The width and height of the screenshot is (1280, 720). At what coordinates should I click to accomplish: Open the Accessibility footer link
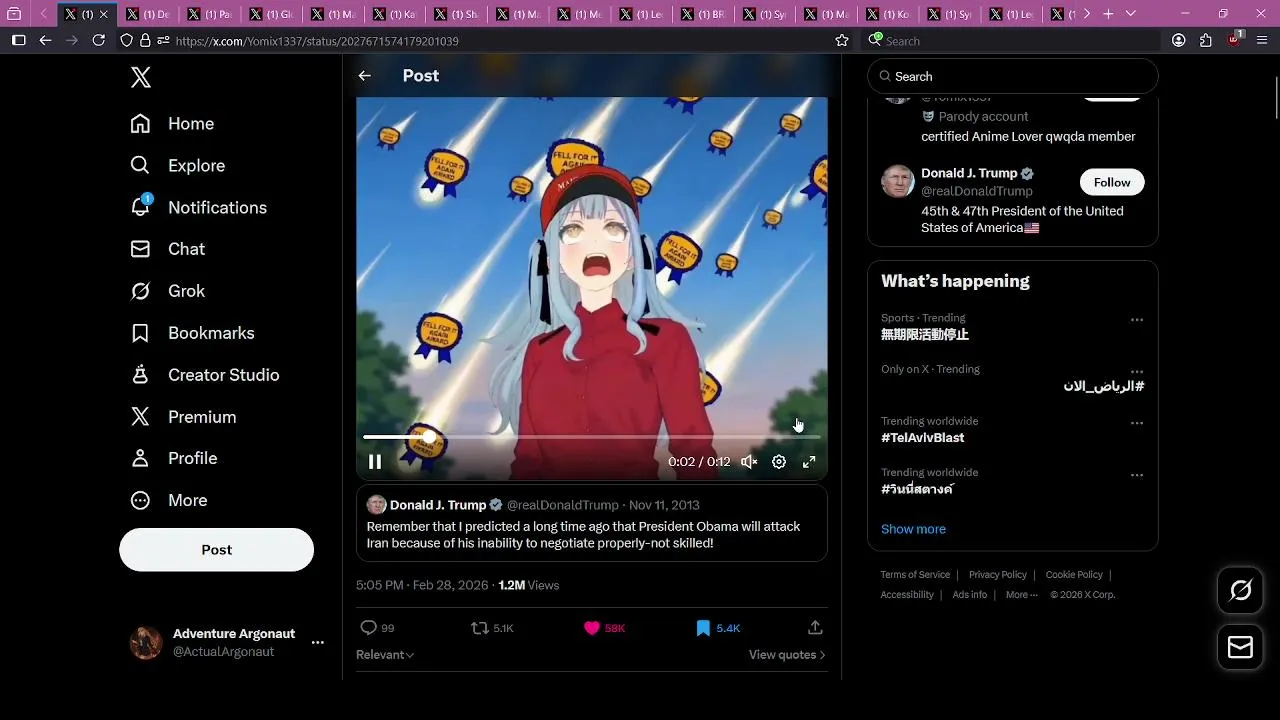pyautogui.click(x=907, y=595)
